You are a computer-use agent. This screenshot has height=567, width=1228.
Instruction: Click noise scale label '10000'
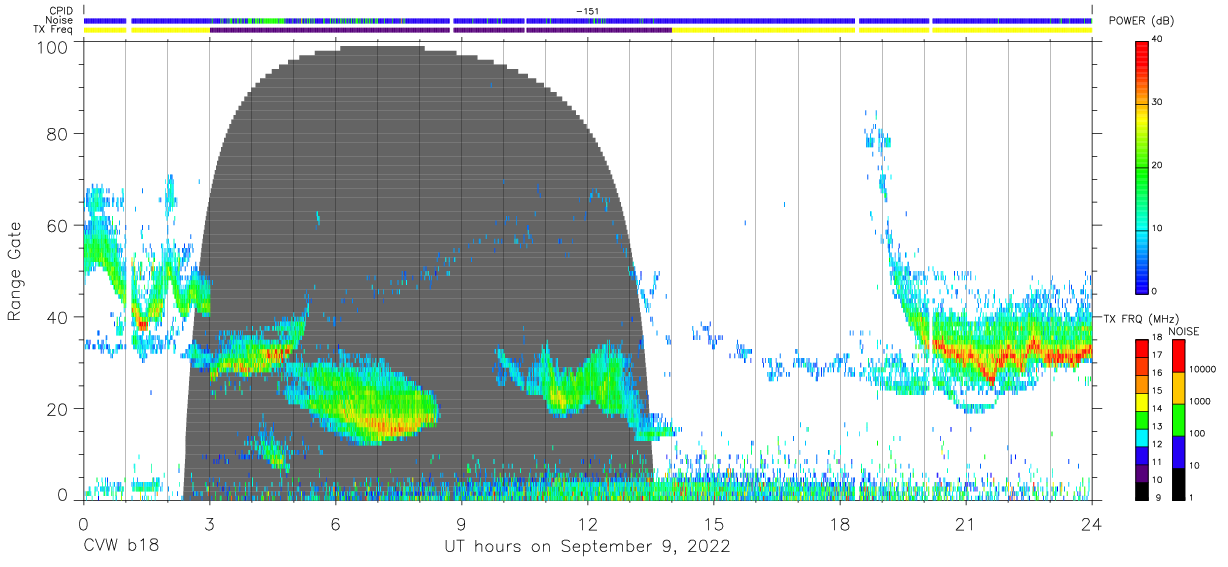click(1202, 369)
